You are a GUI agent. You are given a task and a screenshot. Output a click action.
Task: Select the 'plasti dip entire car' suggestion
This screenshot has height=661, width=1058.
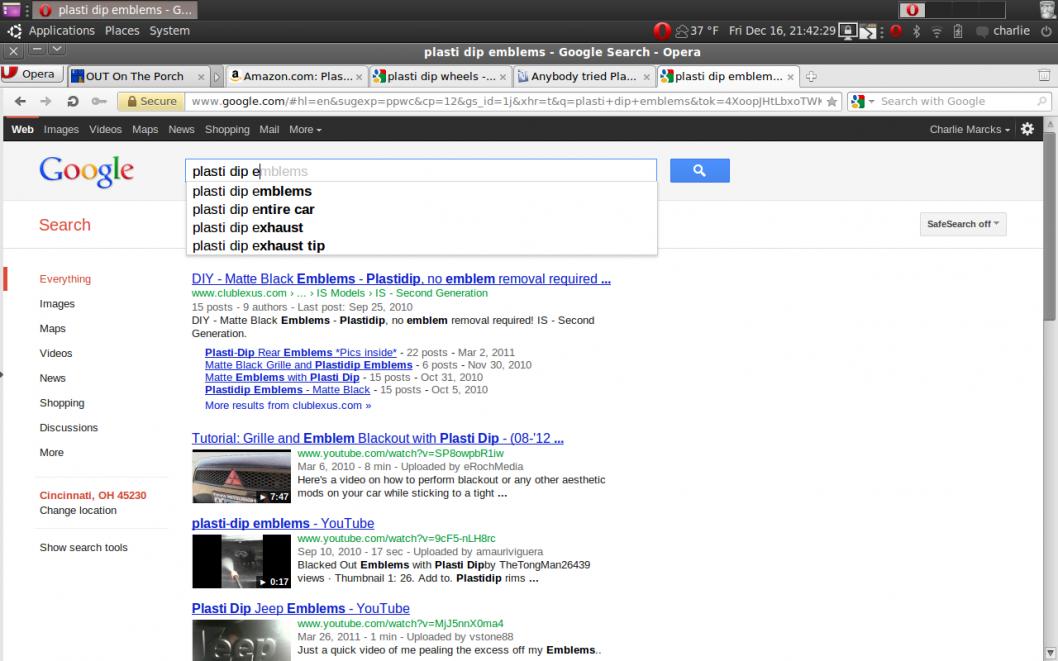click(x=253, y=209)
